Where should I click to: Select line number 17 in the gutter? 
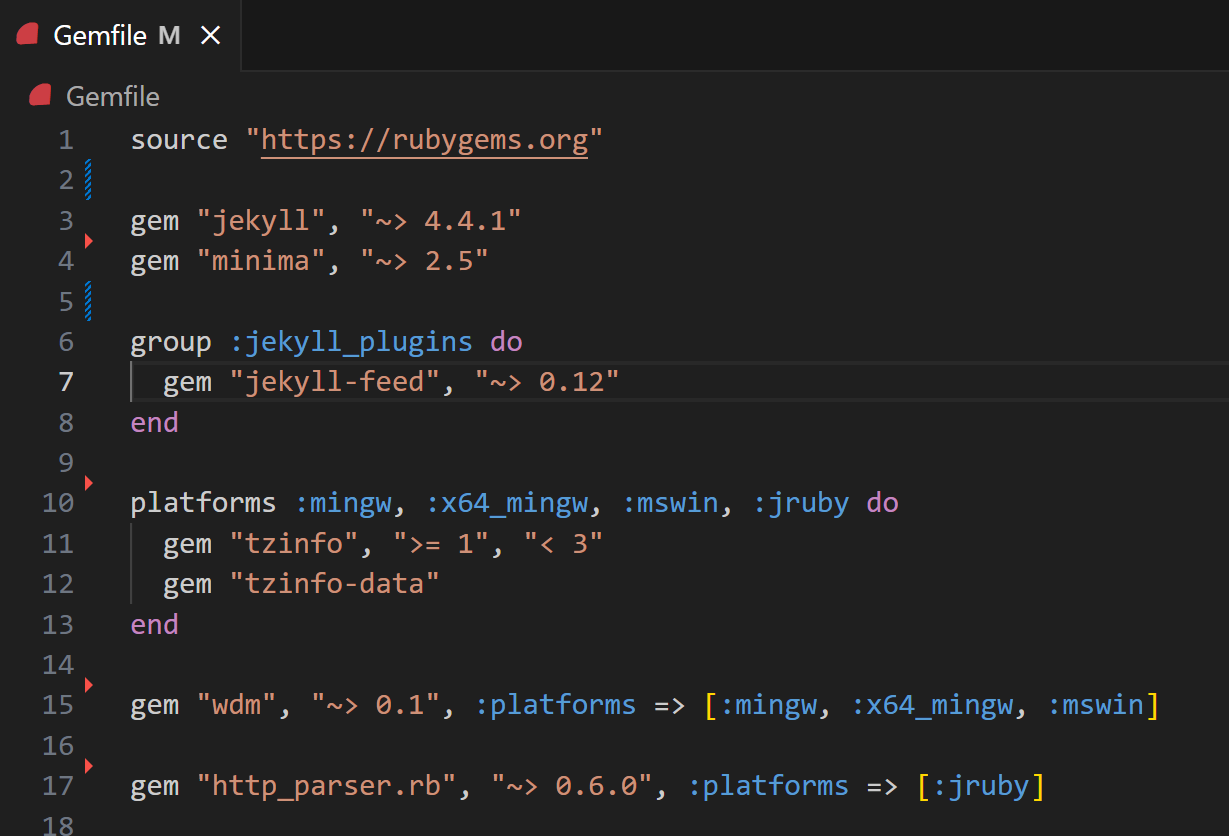click(58, 786)
